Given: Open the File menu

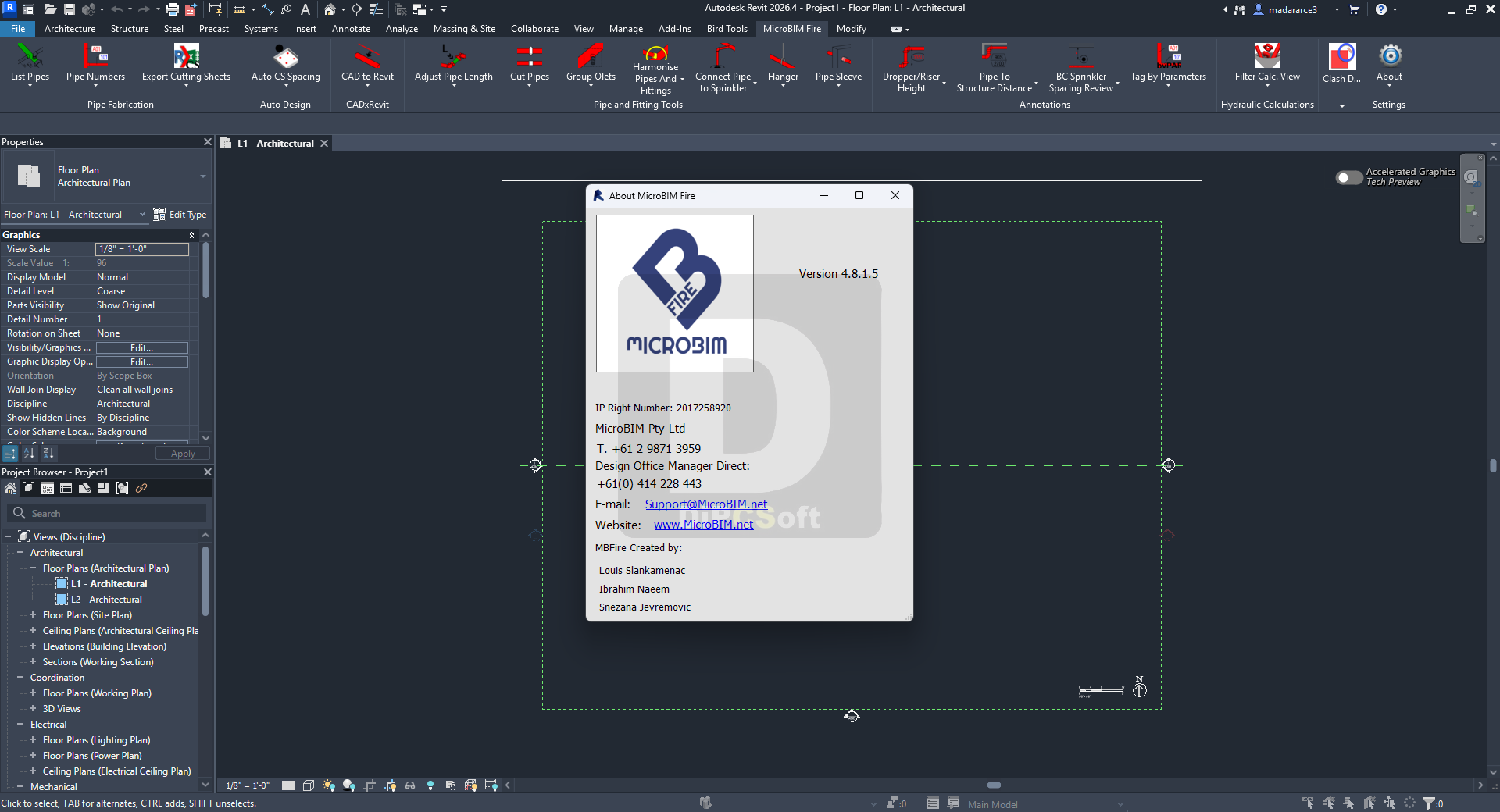Looking at the screenshot, I should click(18, 29).
